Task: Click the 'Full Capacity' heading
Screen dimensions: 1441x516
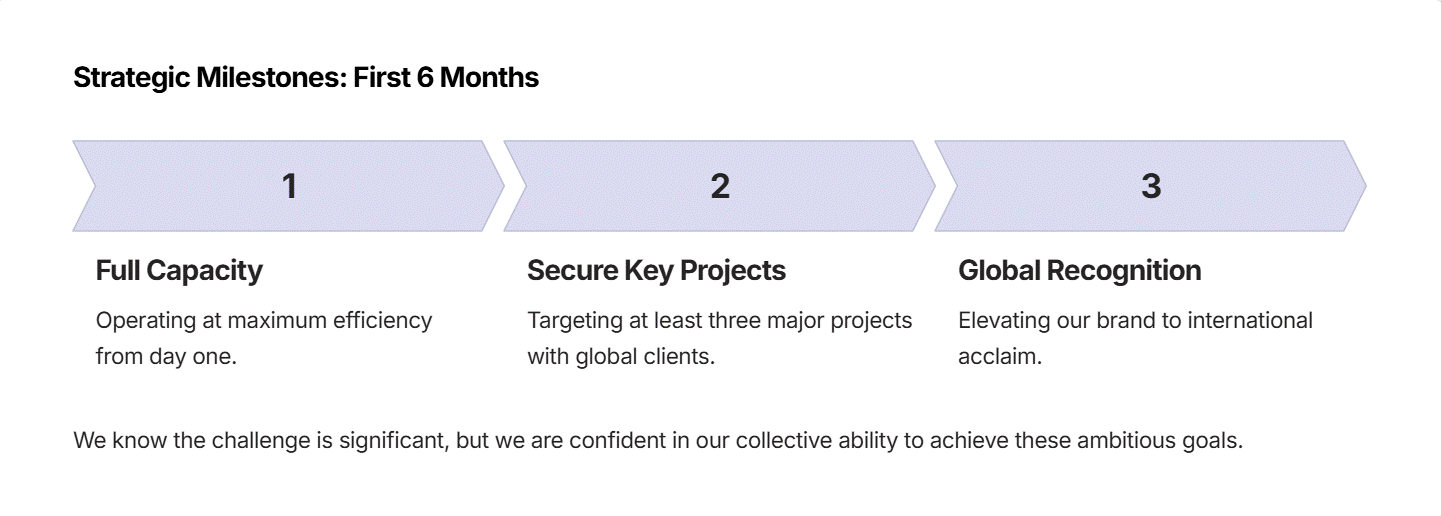Action: (179, 270)
